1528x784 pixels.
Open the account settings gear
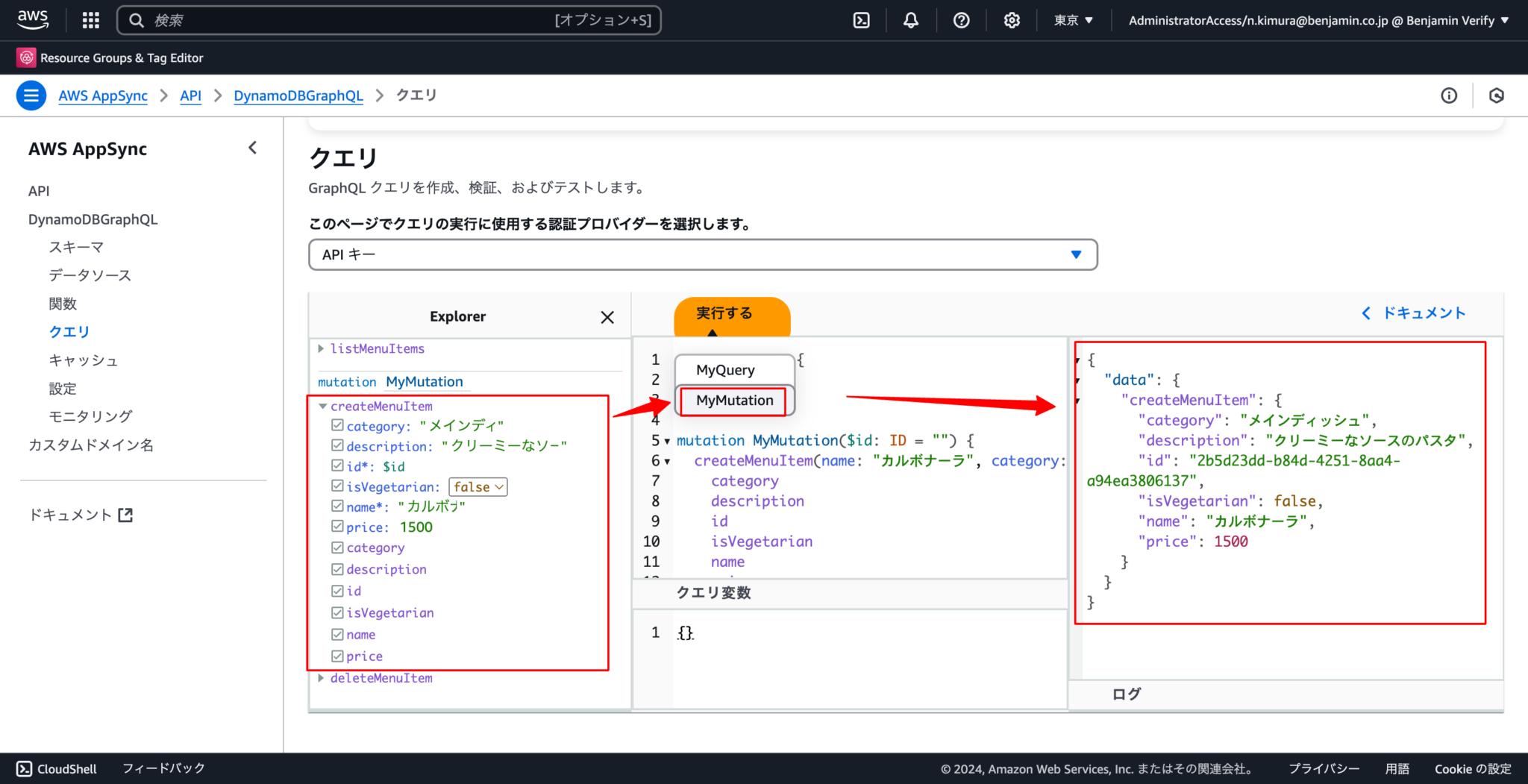pyautogui.click(x=1012, y=20)
